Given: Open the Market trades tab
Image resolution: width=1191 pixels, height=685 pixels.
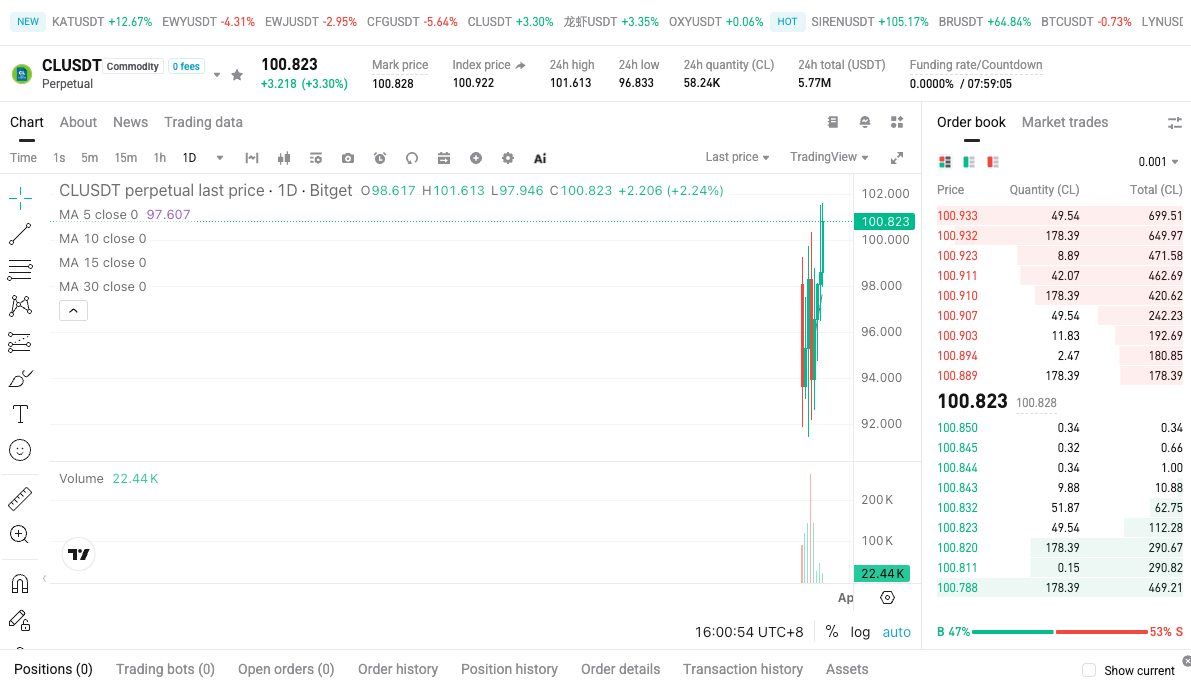Looking at the screenshot, I should point(1064,122).
